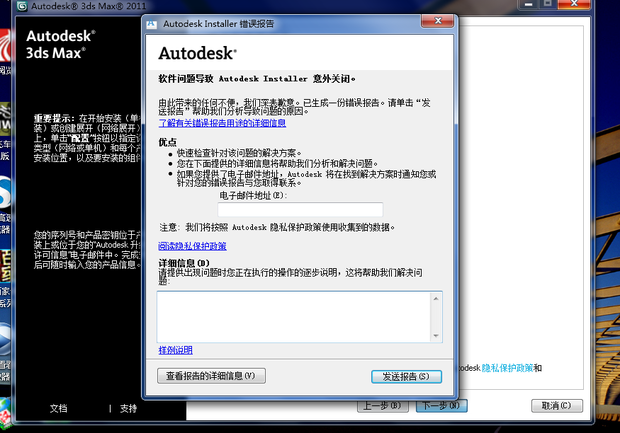Viewport: 620px width, 433px height.
Task: Click the details text area scroll down arrow
Action: 436,336
